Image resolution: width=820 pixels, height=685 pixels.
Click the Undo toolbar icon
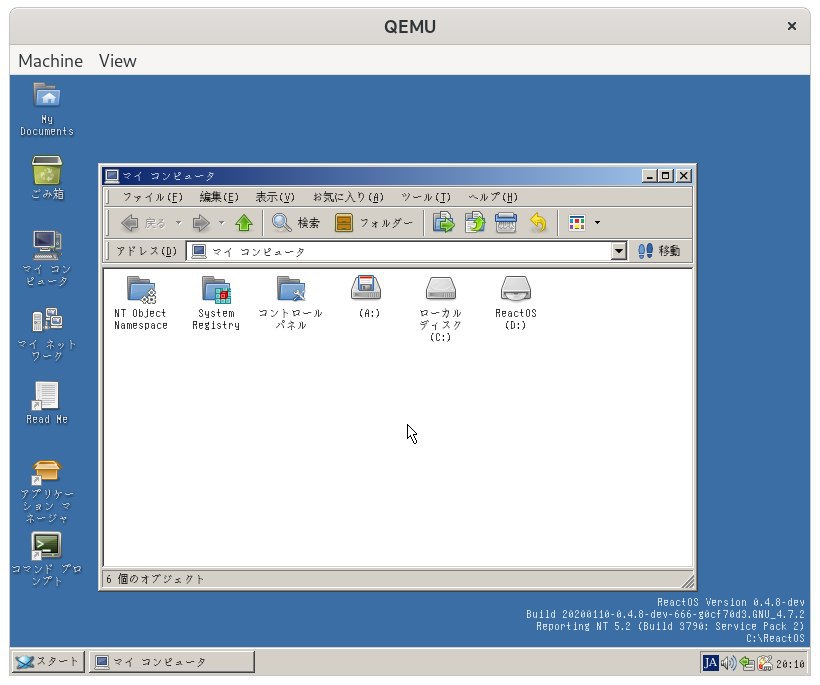pos(538,223)
